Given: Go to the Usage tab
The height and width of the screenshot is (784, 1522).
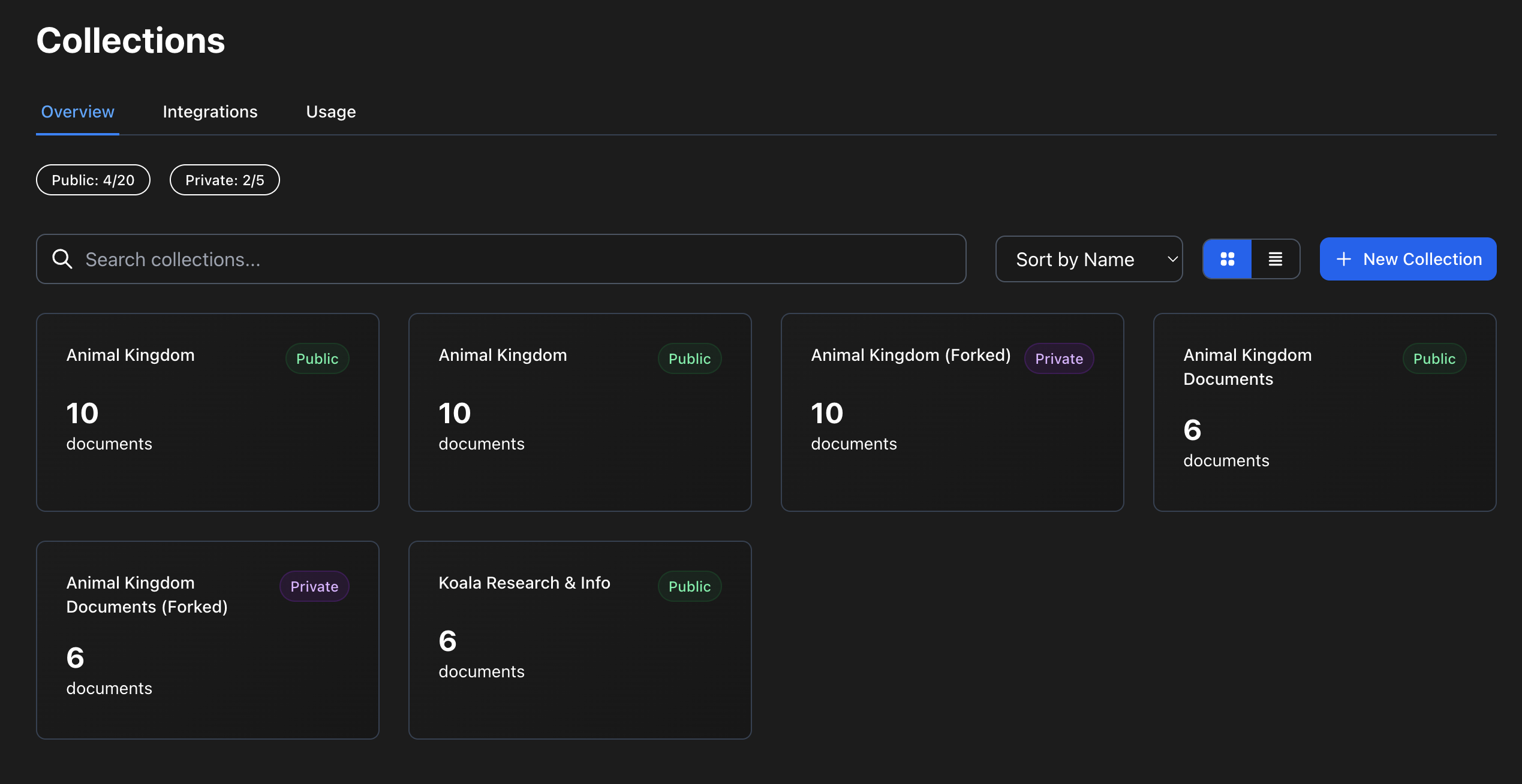Looking at the screenshot, I should pos(330,112).
